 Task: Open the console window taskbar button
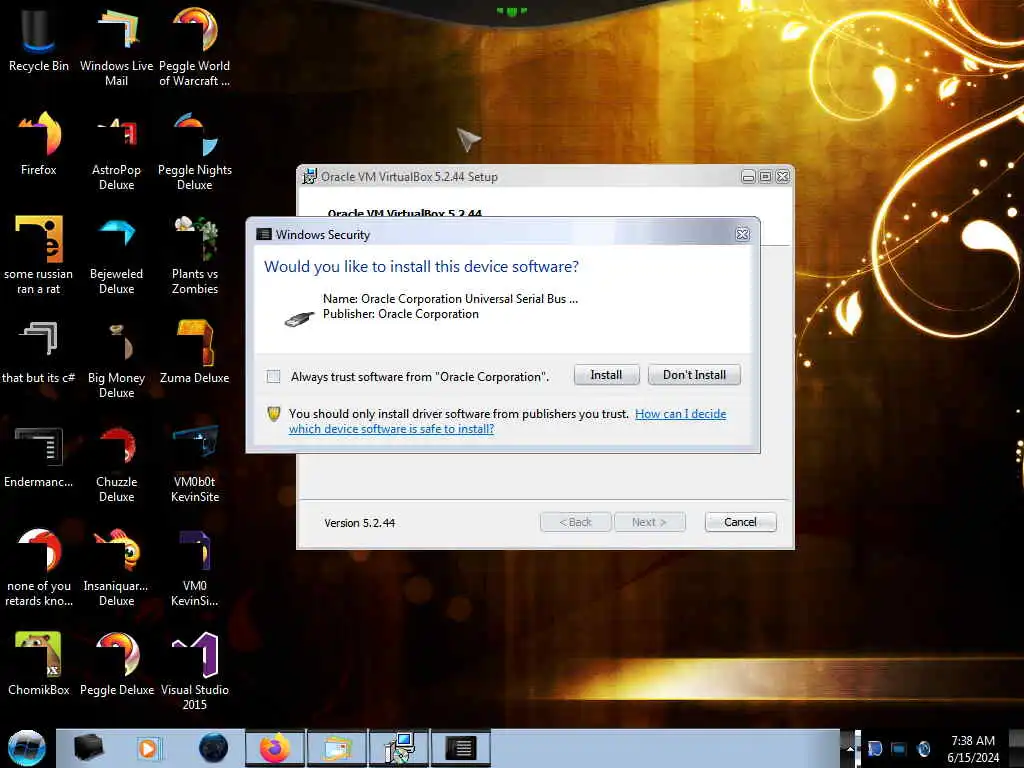[x=461, y=748]
